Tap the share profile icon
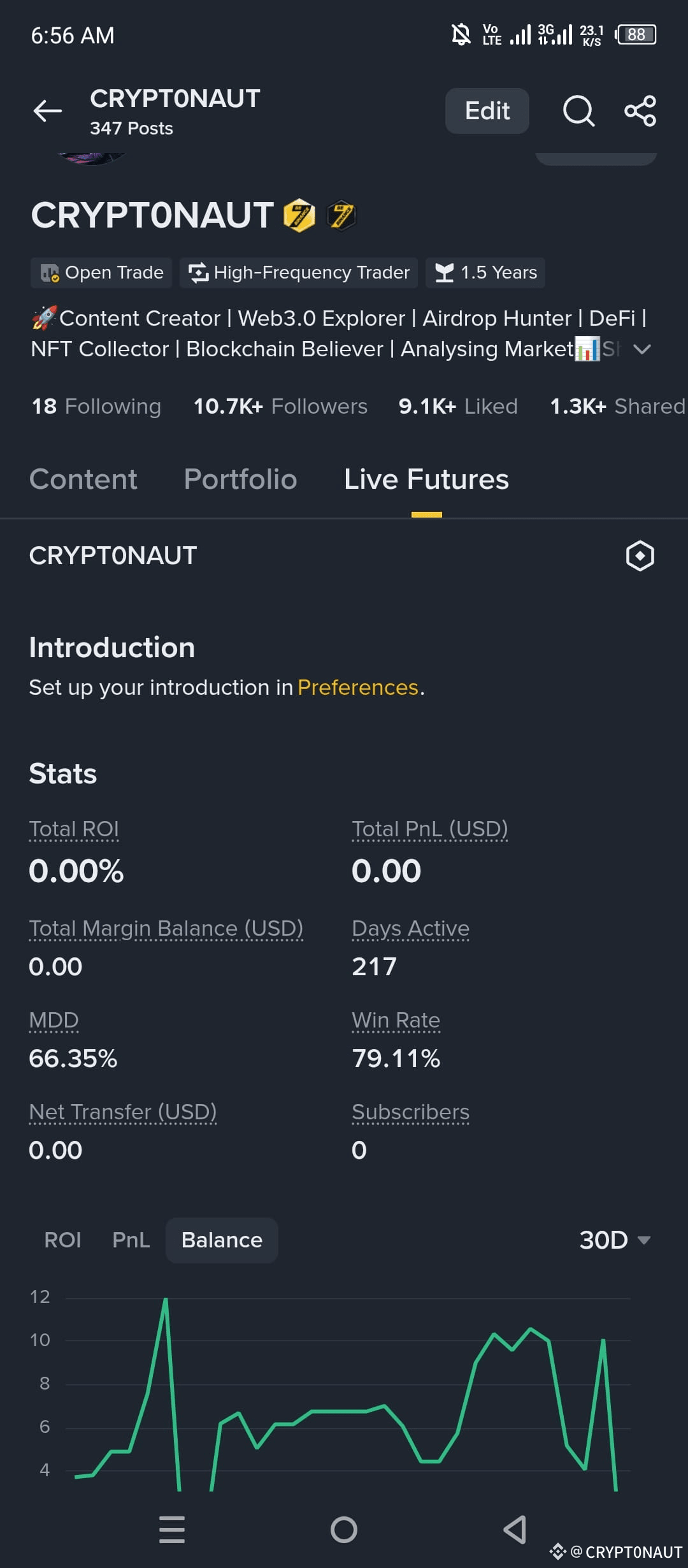The height and width of the screenshot is (1568, 688). (x=640, y=112)
